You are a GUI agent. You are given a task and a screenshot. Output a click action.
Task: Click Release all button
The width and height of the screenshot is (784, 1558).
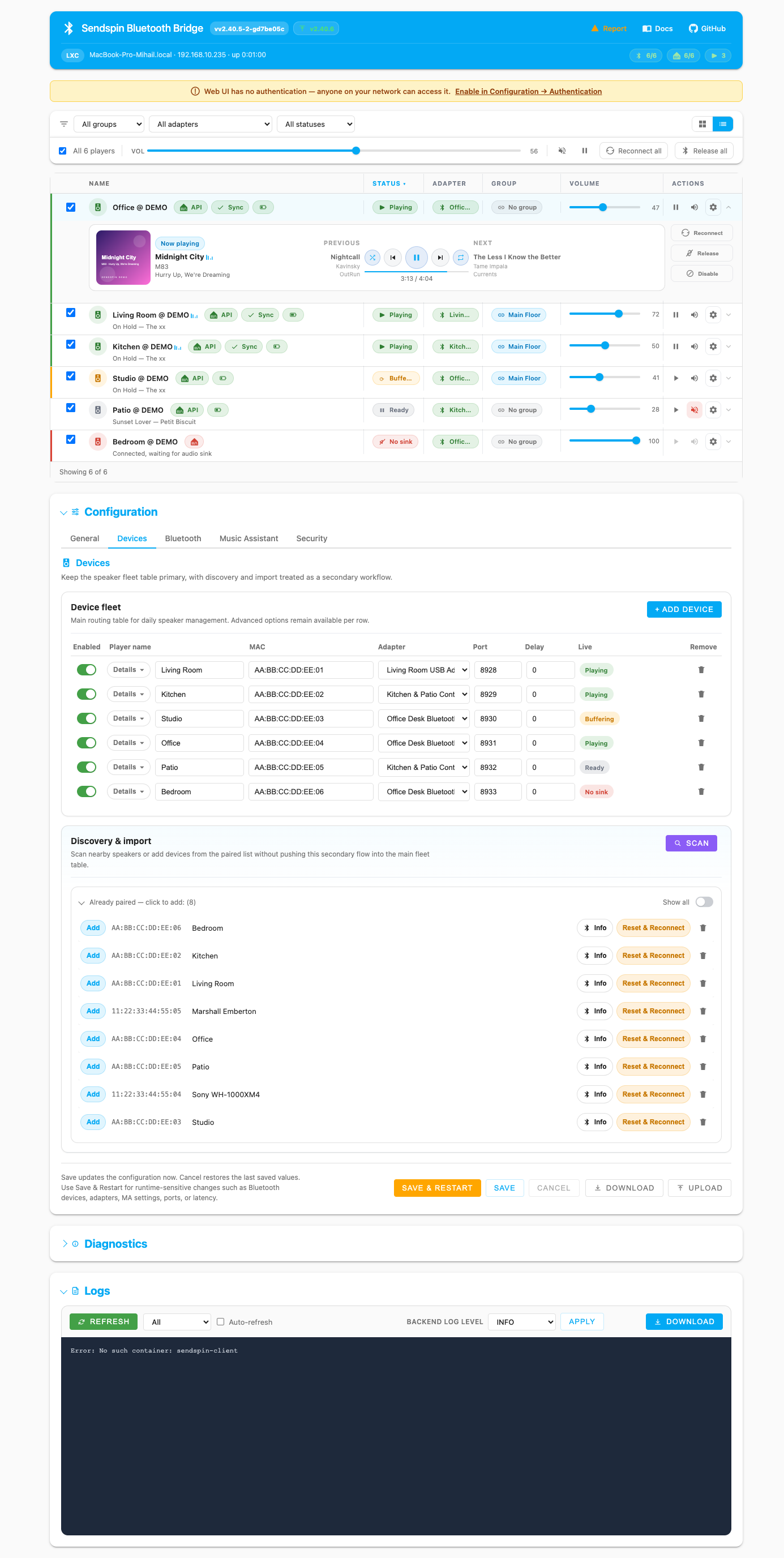tap(704, 151)
